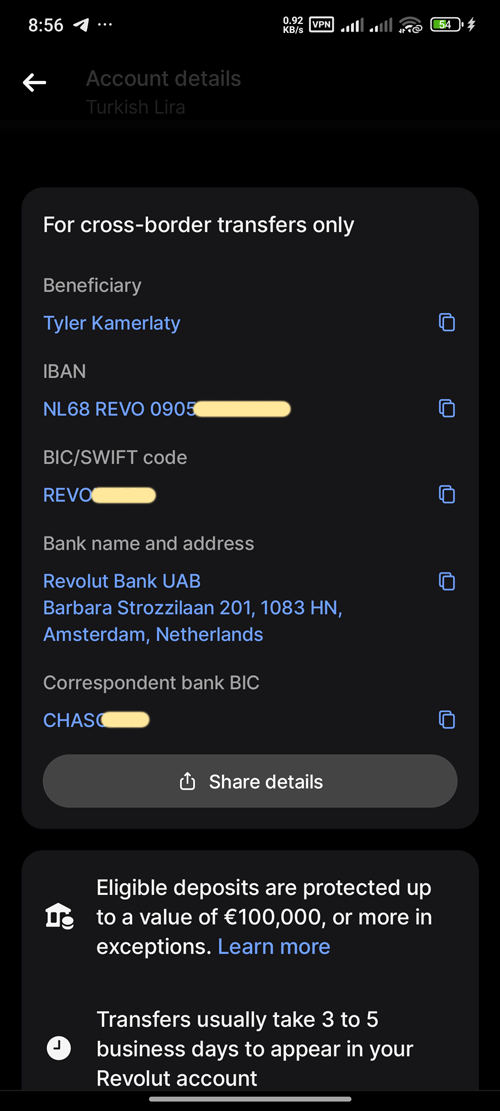Tap the VPN status bar indicator
Viewport: 500px width, 1111px height.
pos(322,25)
